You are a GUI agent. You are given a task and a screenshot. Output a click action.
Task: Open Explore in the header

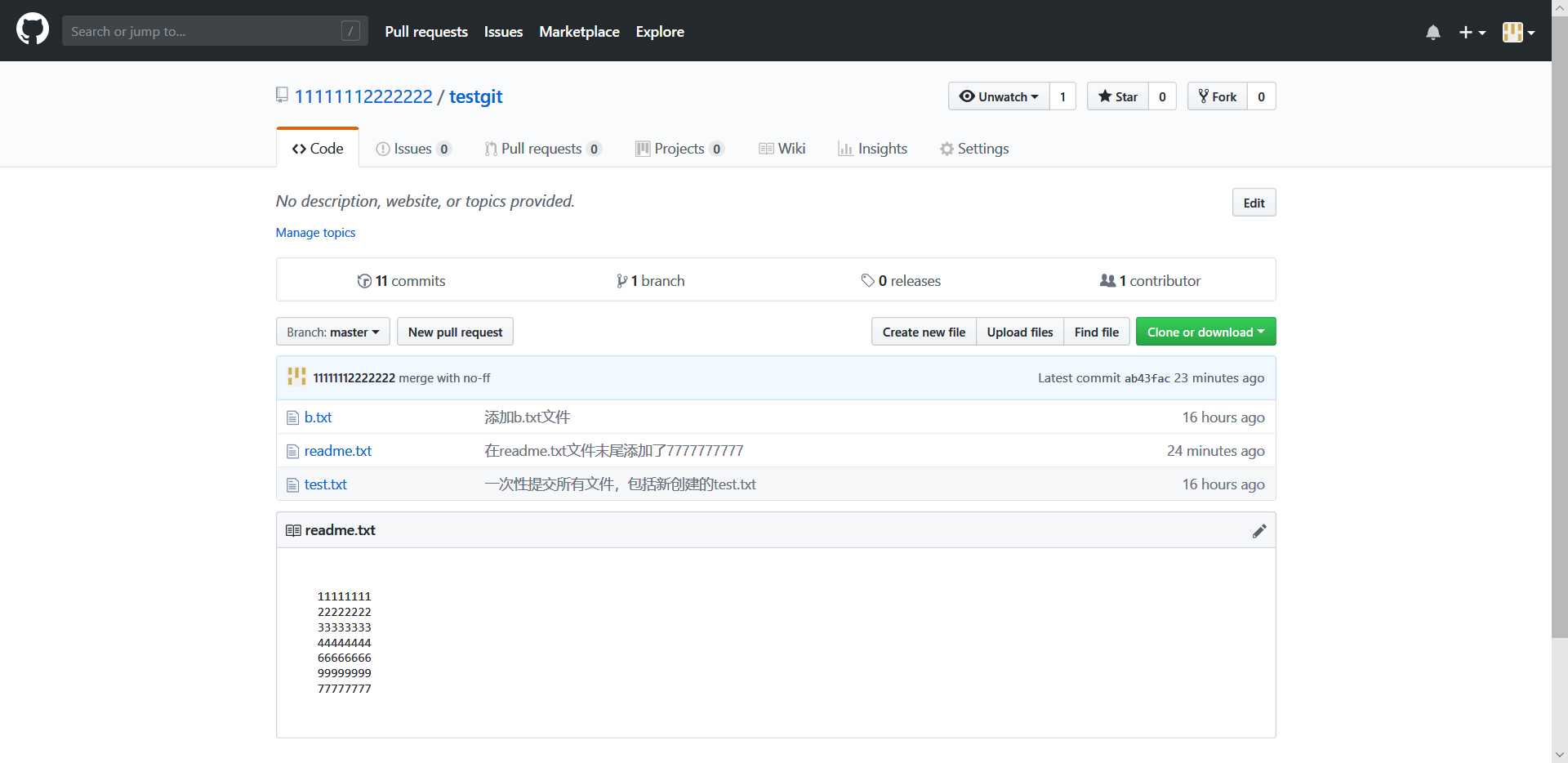click(x=660, y=31)
